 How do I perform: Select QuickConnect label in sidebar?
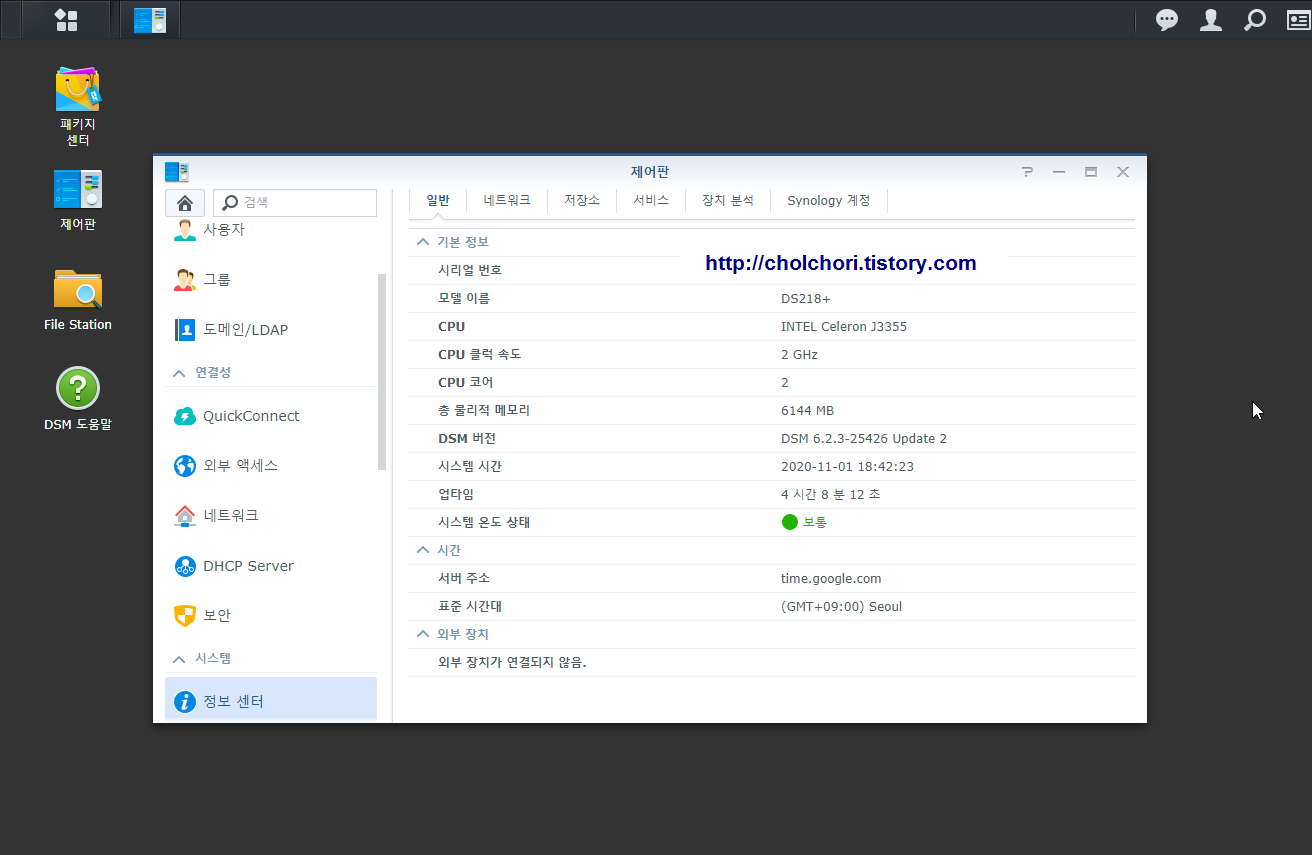coord(252,416)
